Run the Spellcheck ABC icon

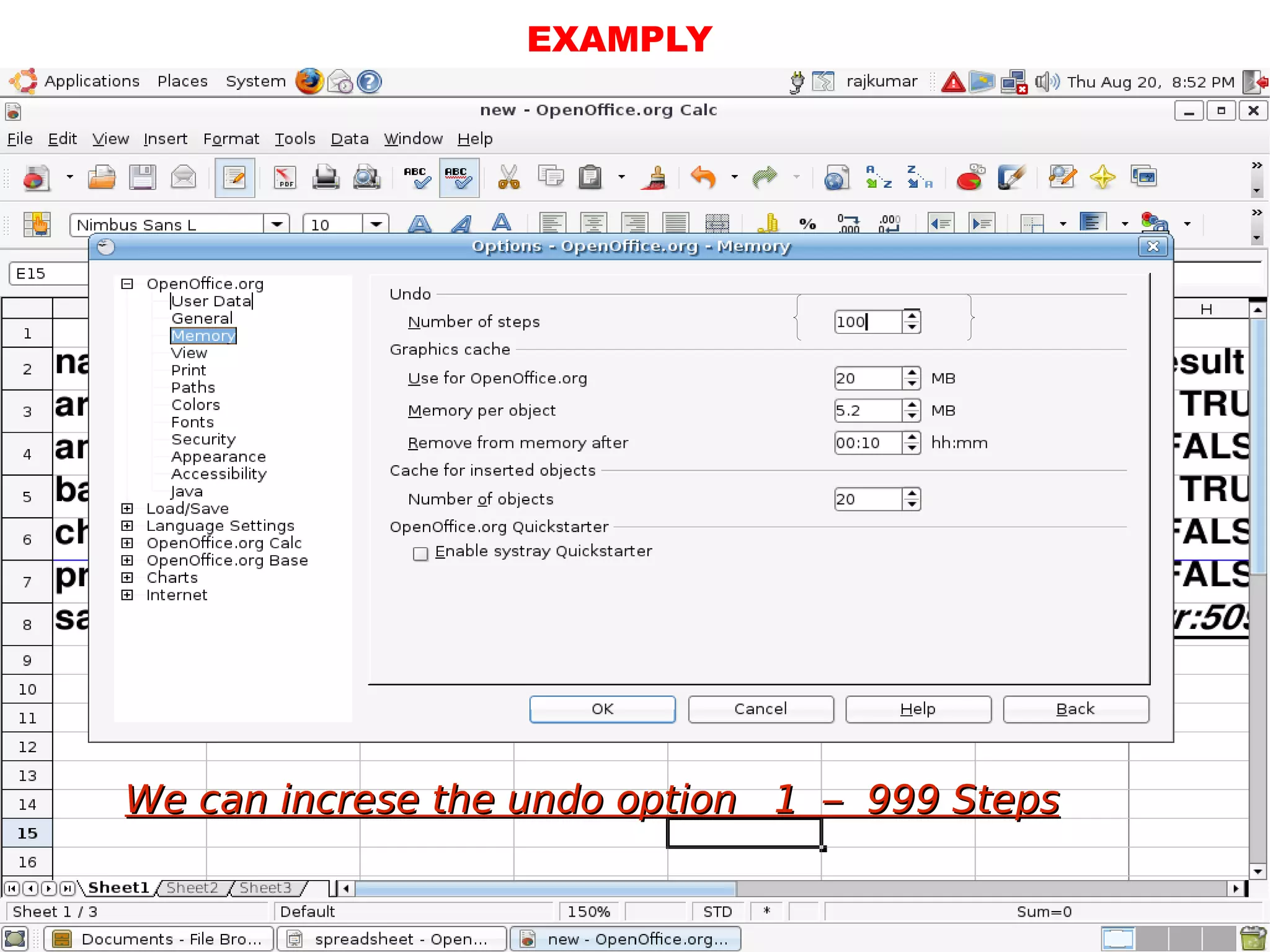coord(417,178)
